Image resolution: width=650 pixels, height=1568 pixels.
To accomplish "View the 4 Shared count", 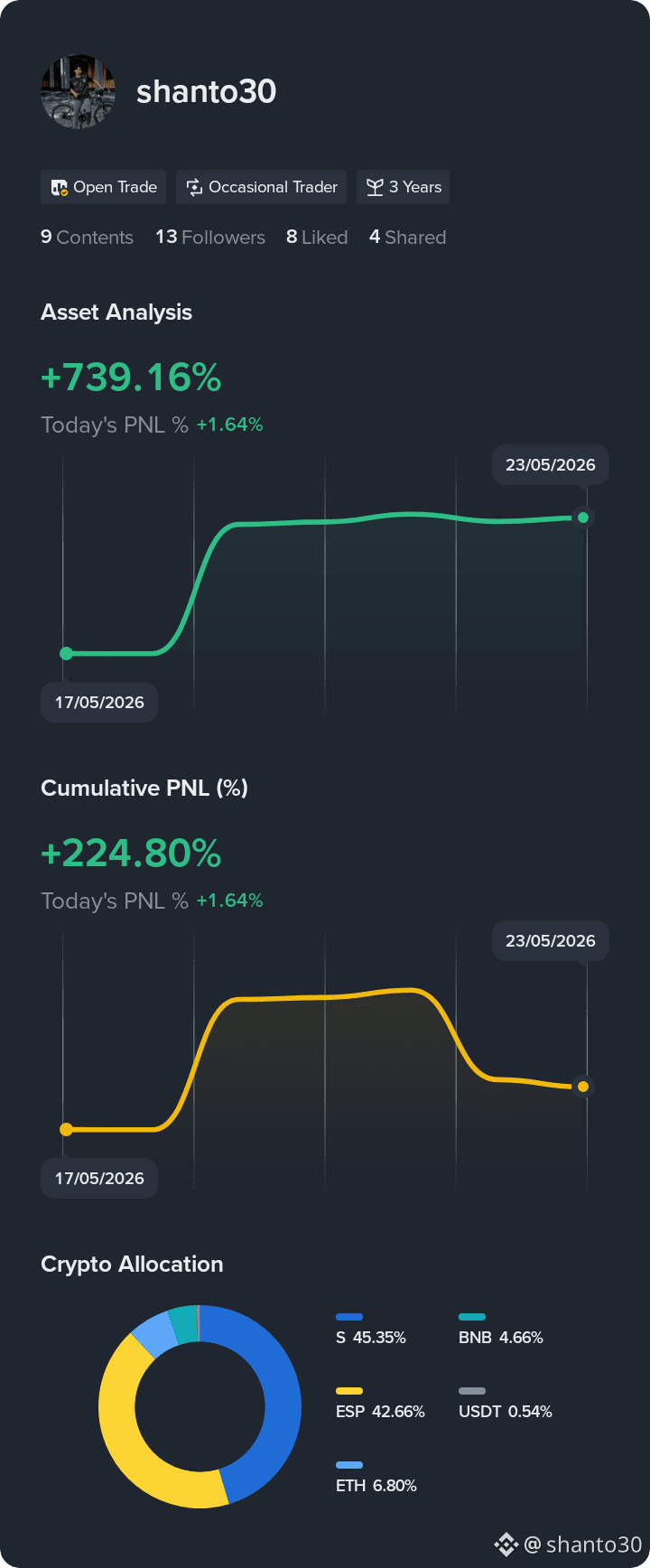I will [x=408, y=238].
